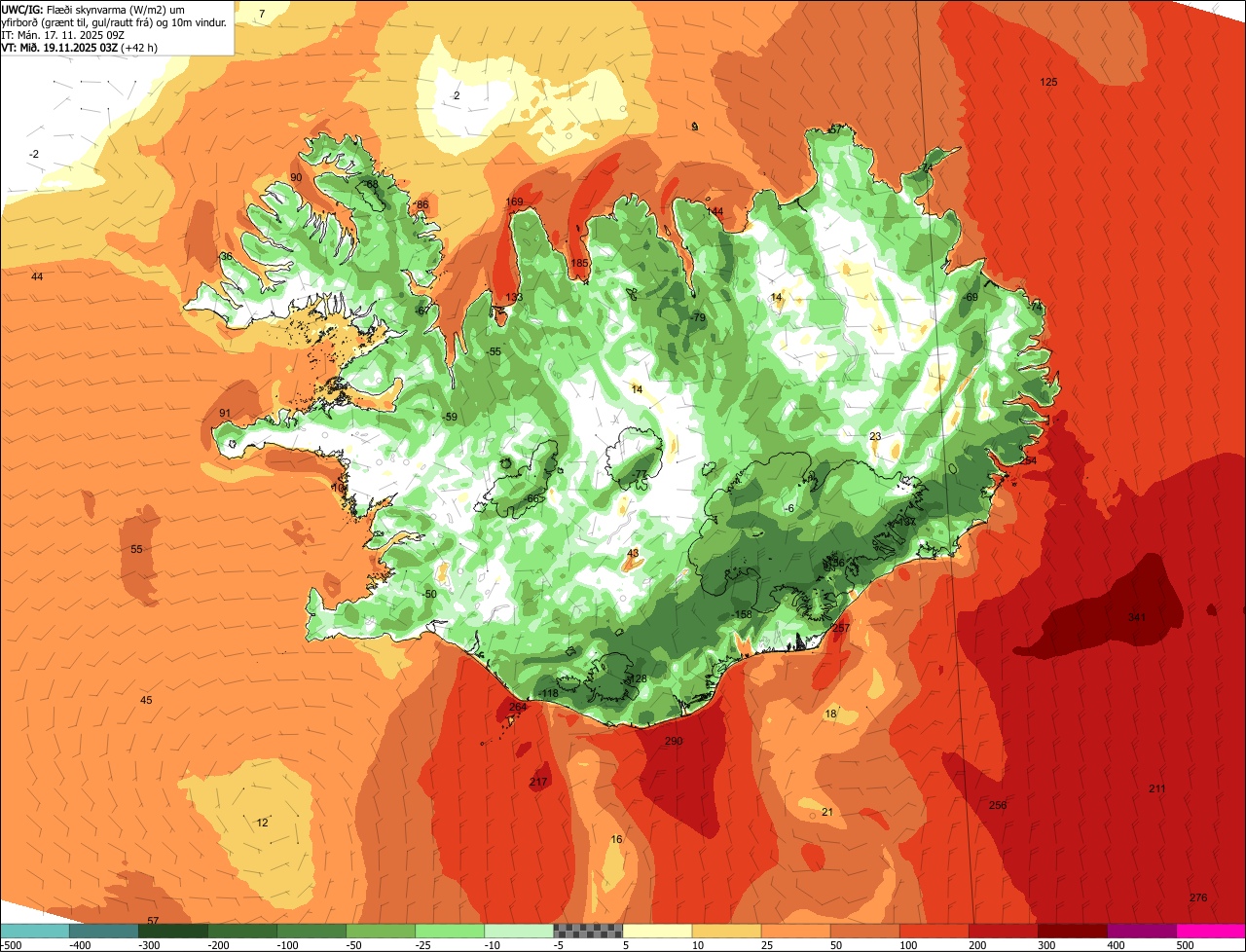Viewport: 1246px width, 952px height.
Task: Click the 158 value label
Action: pyautogui.click(x=743, y=614)
